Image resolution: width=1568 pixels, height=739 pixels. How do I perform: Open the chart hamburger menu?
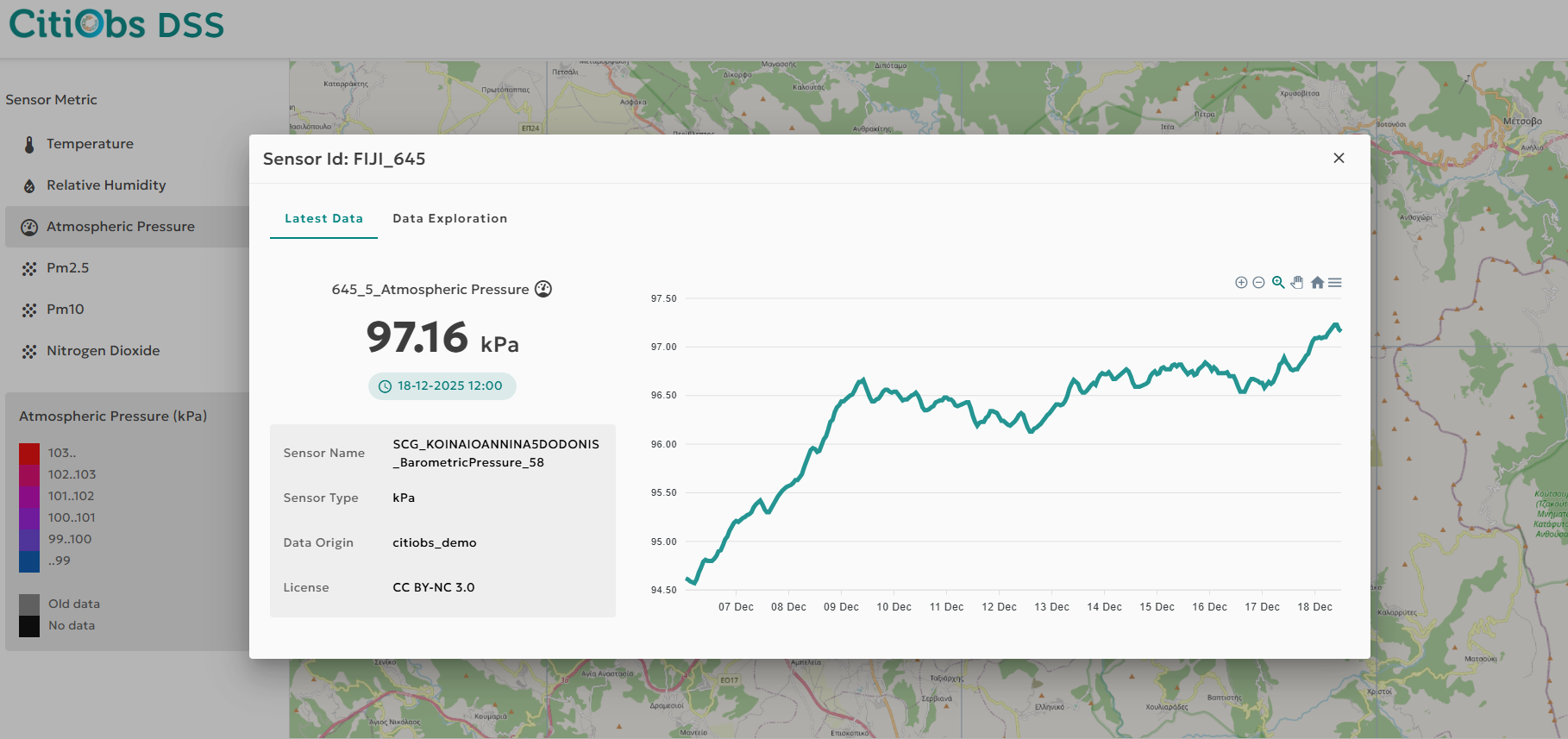1335,283
